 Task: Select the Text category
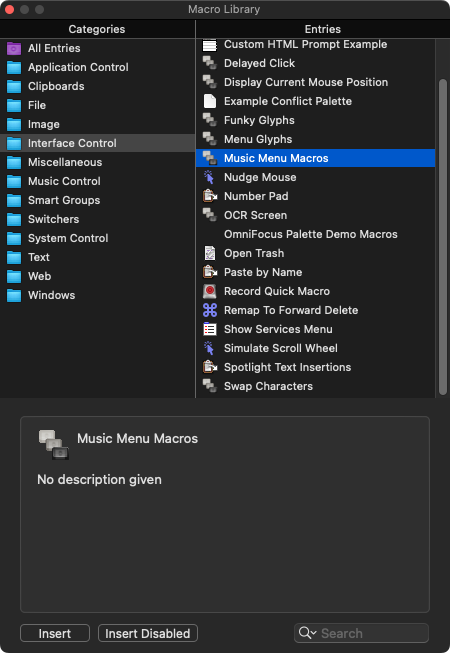(x=97, y=257)
